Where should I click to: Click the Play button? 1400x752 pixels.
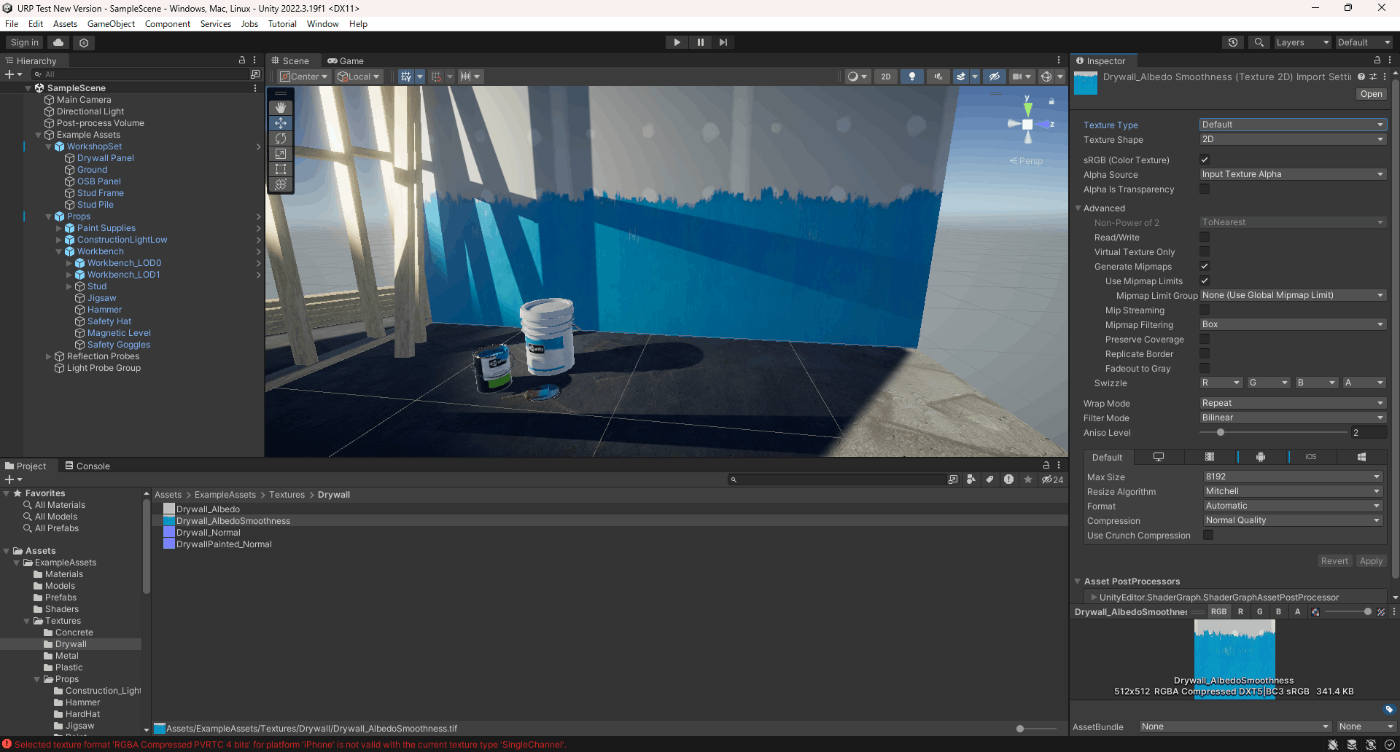(x=677, y=42)
